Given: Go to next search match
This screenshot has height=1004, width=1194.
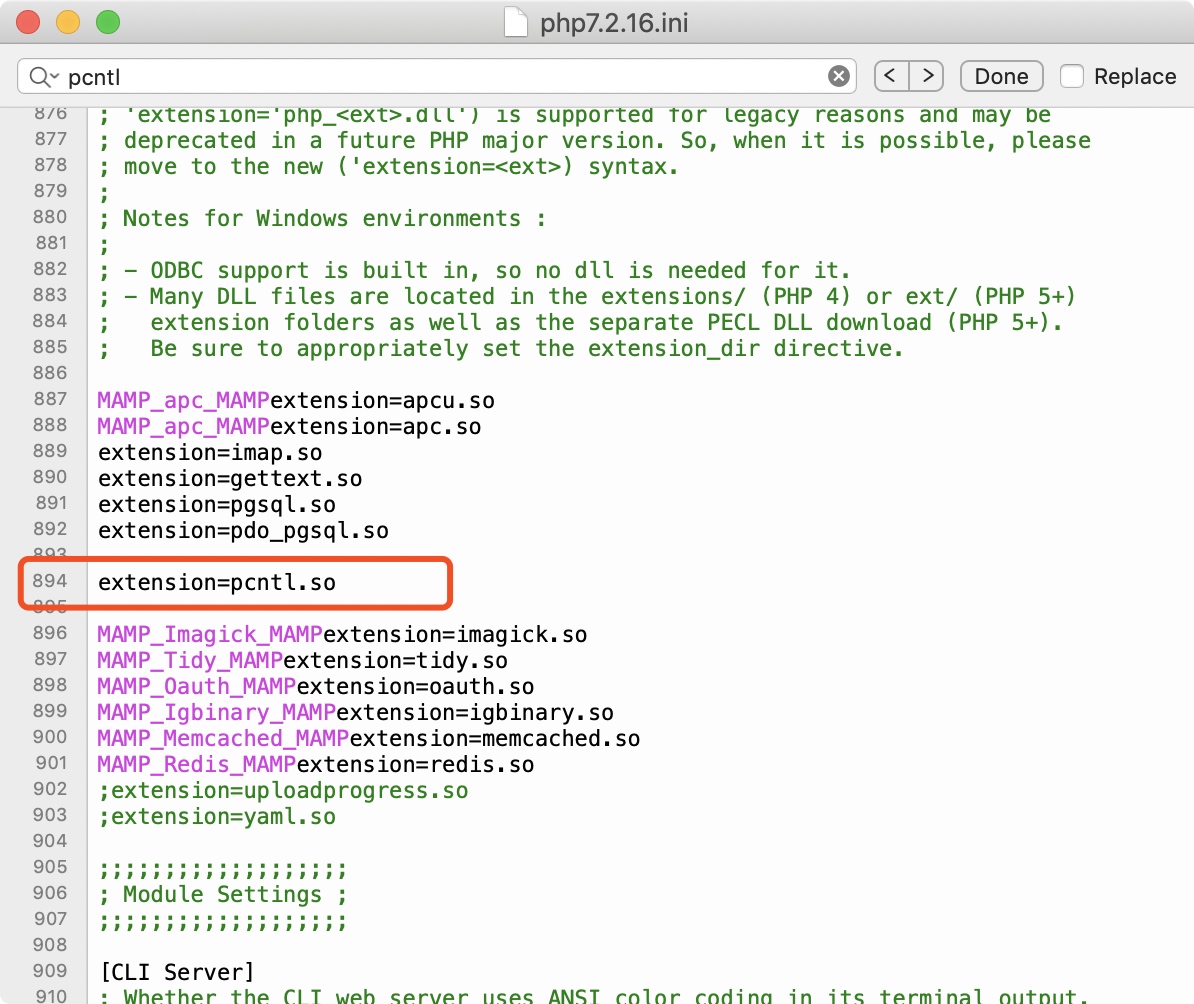Looking at the screenshot, I should [x=927, y=76].
